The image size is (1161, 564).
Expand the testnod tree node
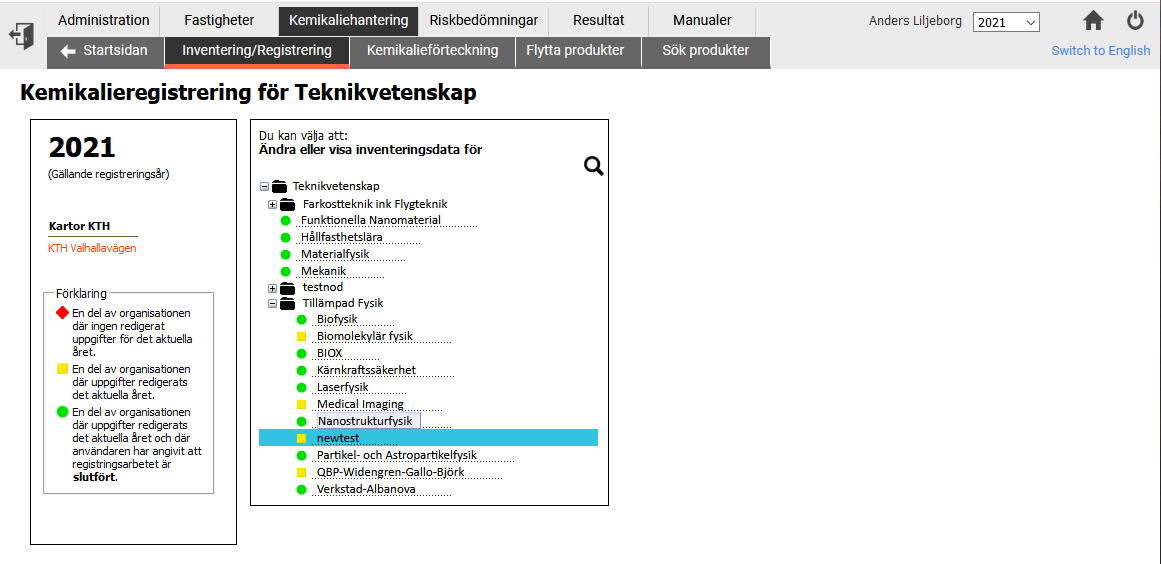click(x=272, y=287)
